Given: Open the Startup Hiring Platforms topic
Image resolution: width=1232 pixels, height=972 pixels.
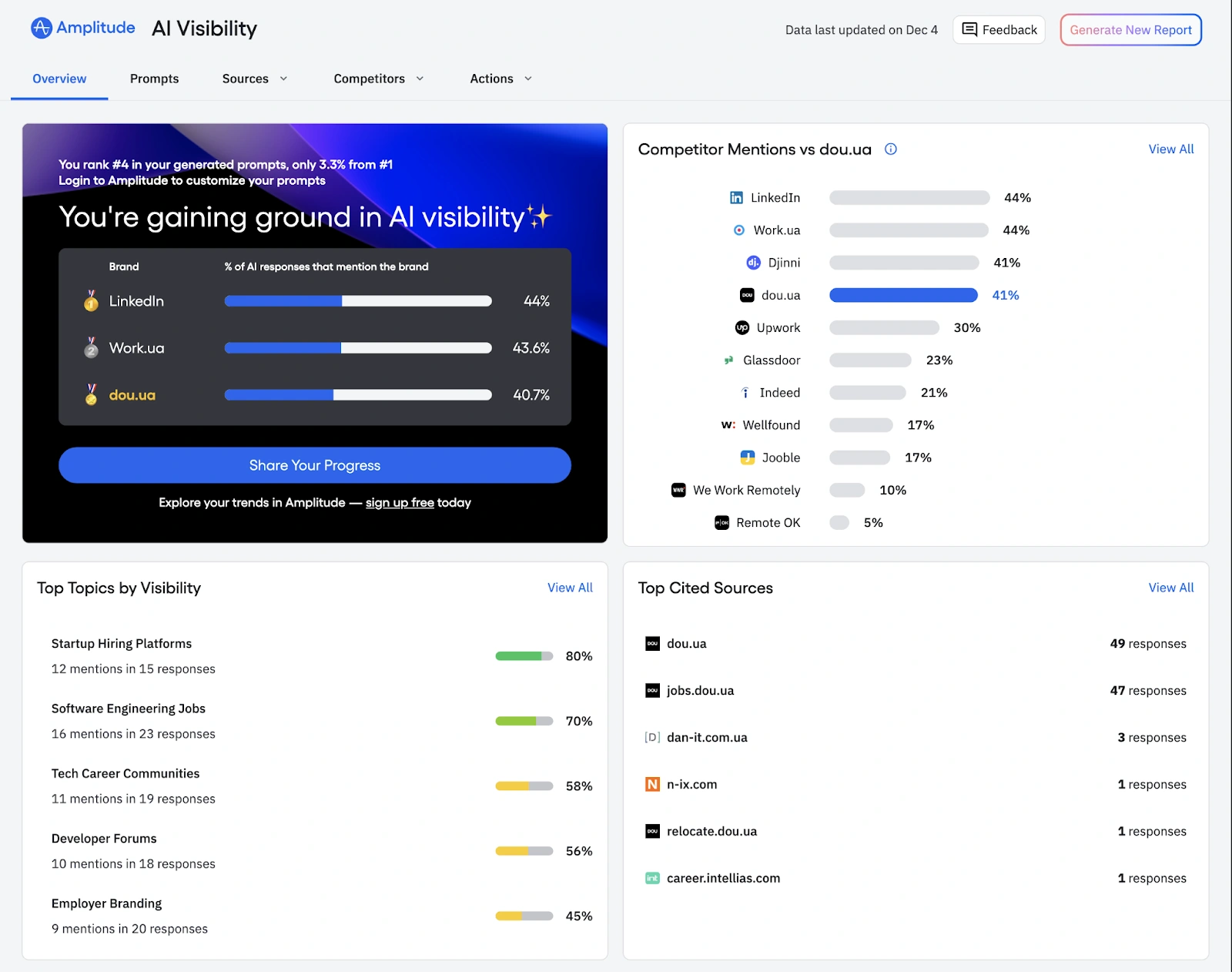Looking at the screenshot, I should pos(122,644).
